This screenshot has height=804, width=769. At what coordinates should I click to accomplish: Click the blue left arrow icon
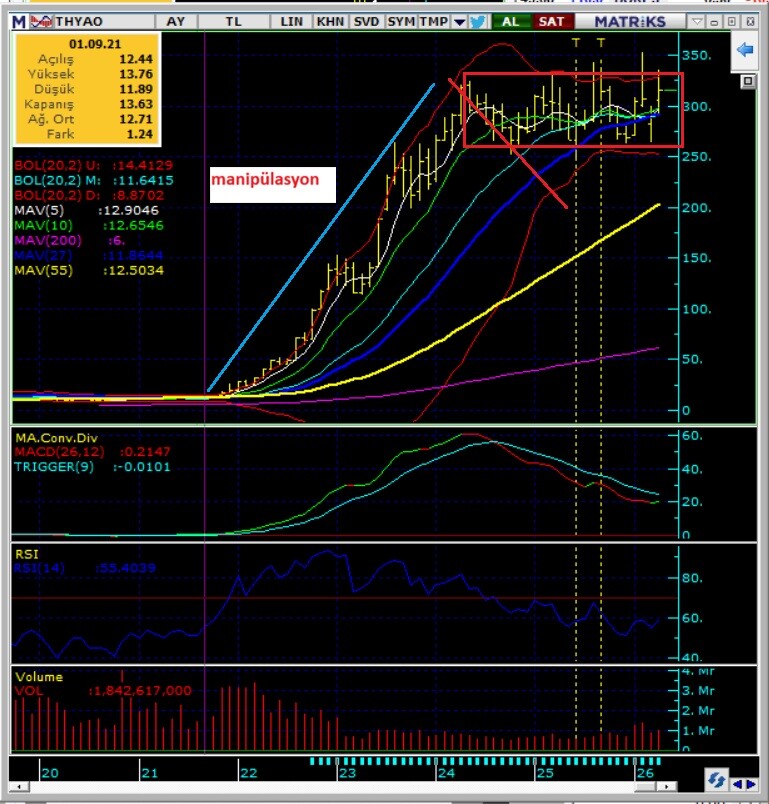[744, 50]
